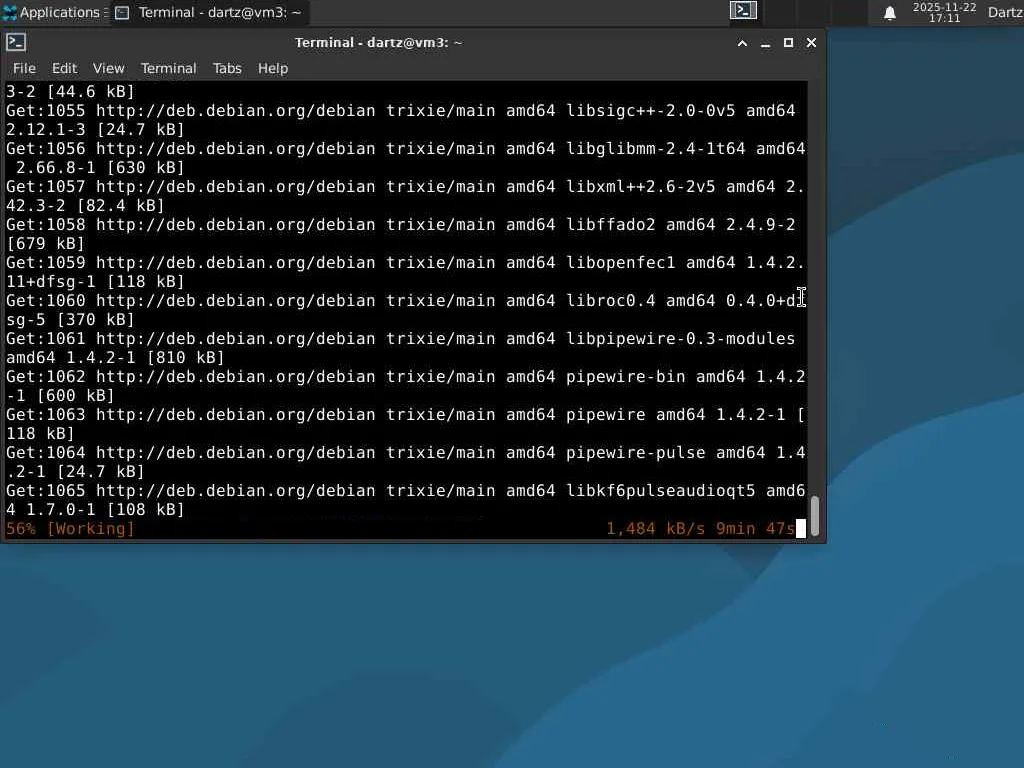Viewport: 1024px width, 768px height.
Task: Click the Get:1062 pipewire-bin line
Action: pos(405,386)
